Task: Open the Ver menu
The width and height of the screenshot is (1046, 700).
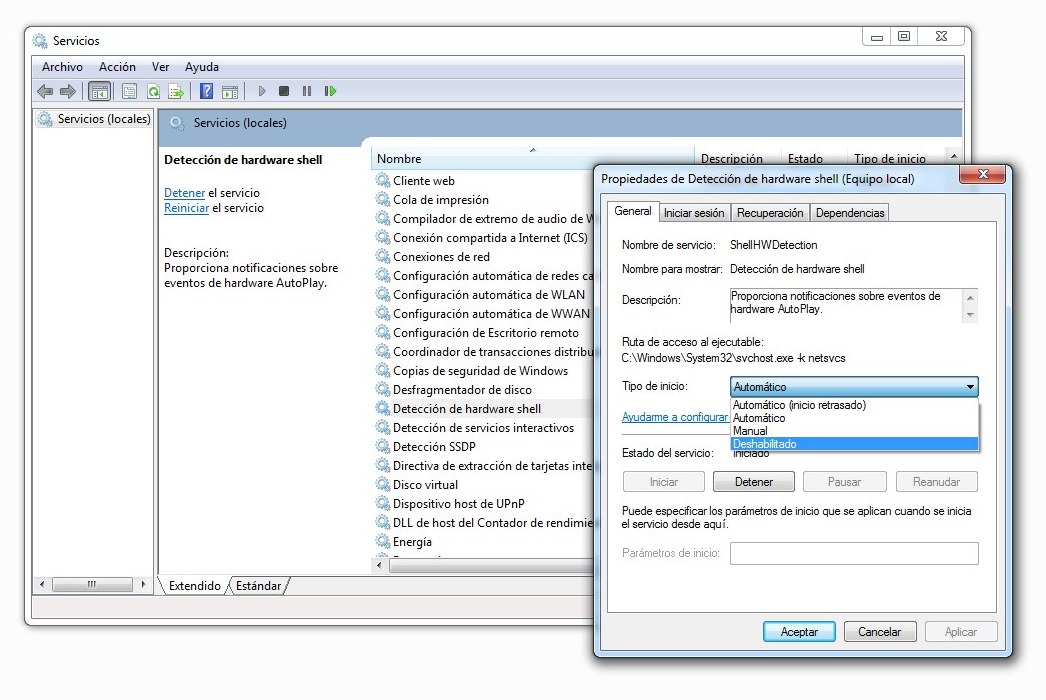Action: click(160, 67)
